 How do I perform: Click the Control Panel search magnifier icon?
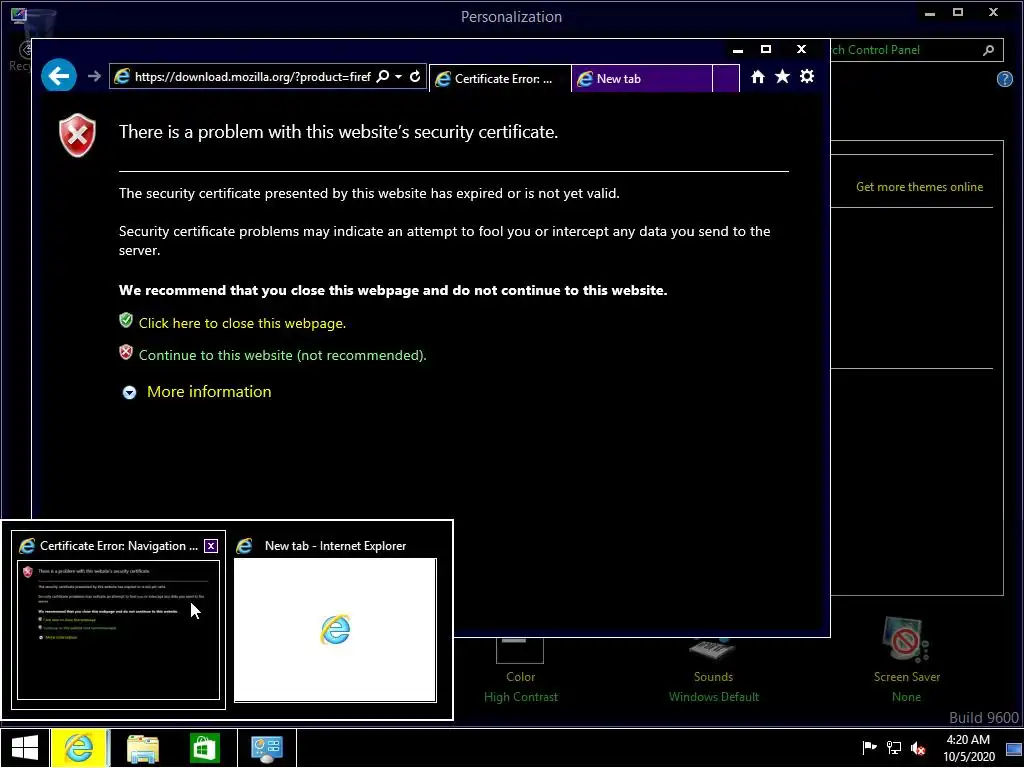click(x=989, y=50)
